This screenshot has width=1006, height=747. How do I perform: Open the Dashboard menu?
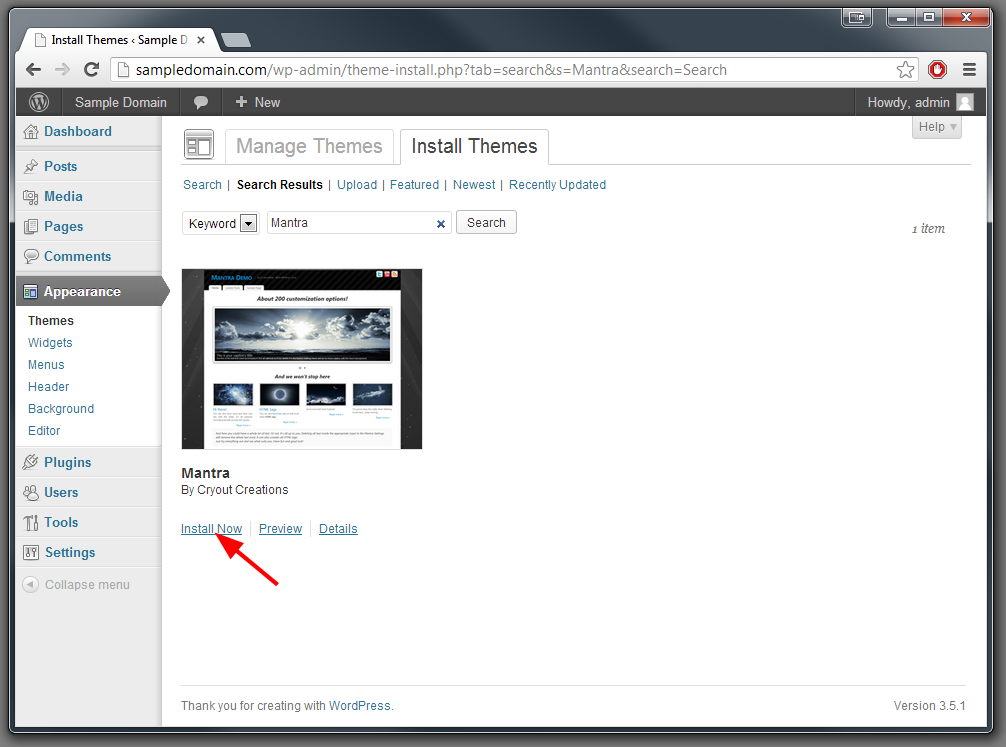(89, 132)
